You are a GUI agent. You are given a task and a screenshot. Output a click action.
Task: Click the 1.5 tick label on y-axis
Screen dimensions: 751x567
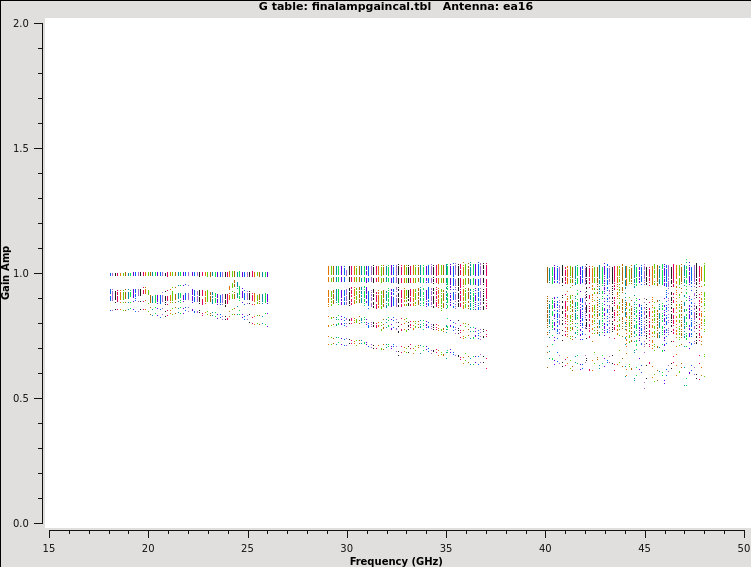20,148
